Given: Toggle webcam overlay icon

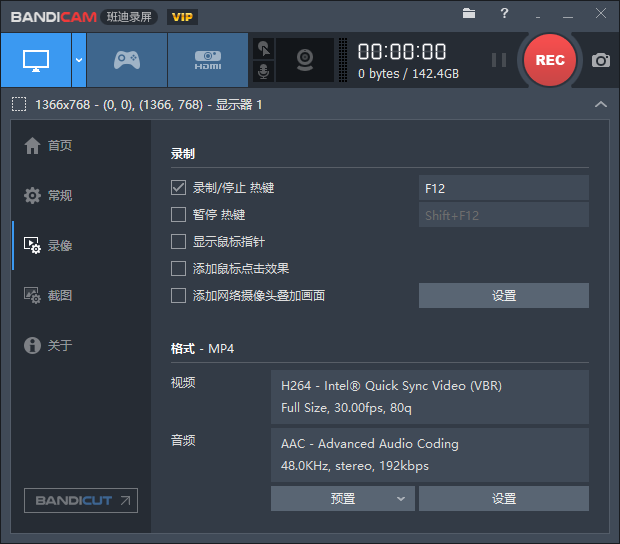Looking at the screenshot, I should click(305, 60).
